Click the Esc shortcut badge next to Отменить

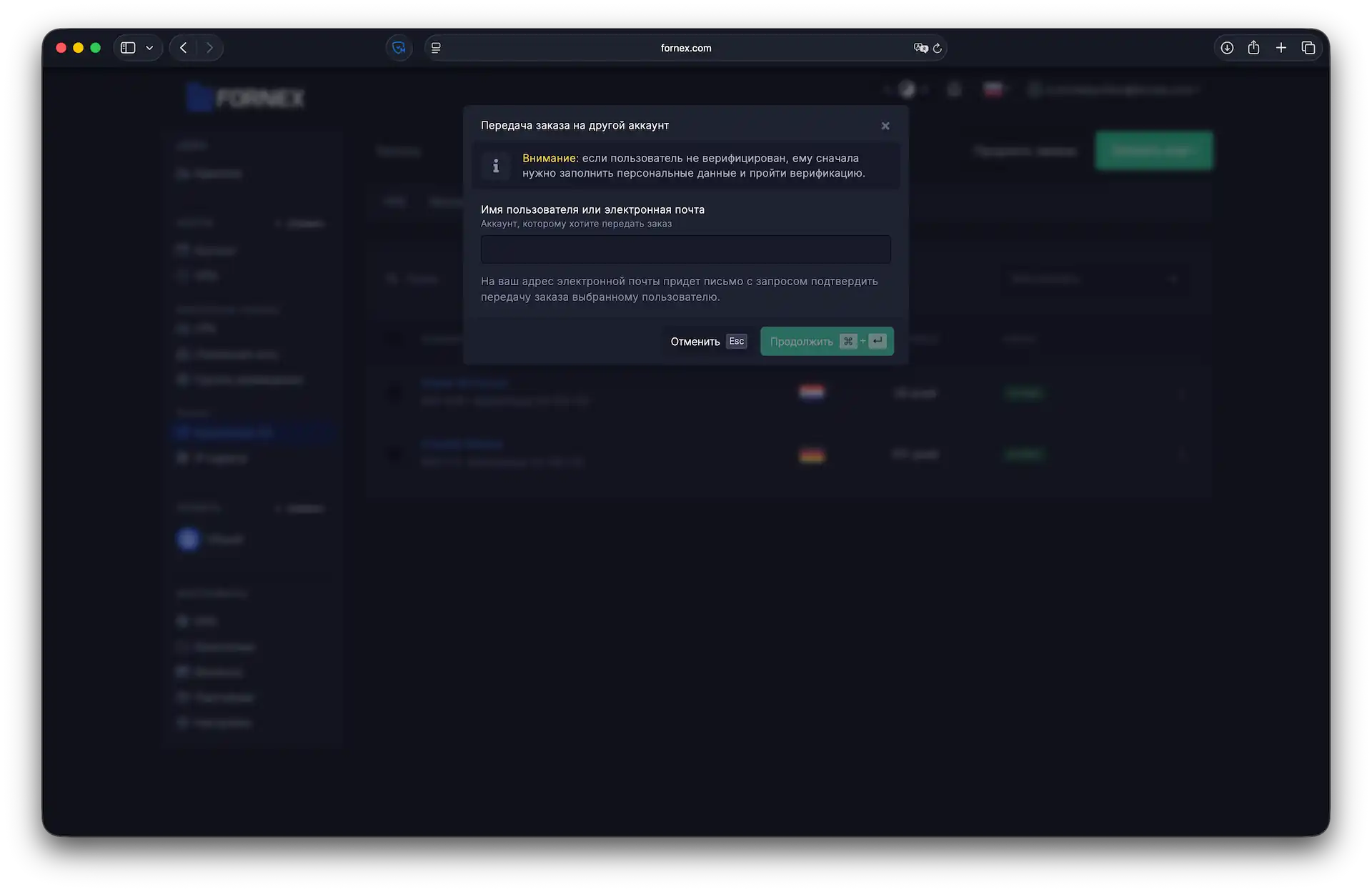[736, 342]
